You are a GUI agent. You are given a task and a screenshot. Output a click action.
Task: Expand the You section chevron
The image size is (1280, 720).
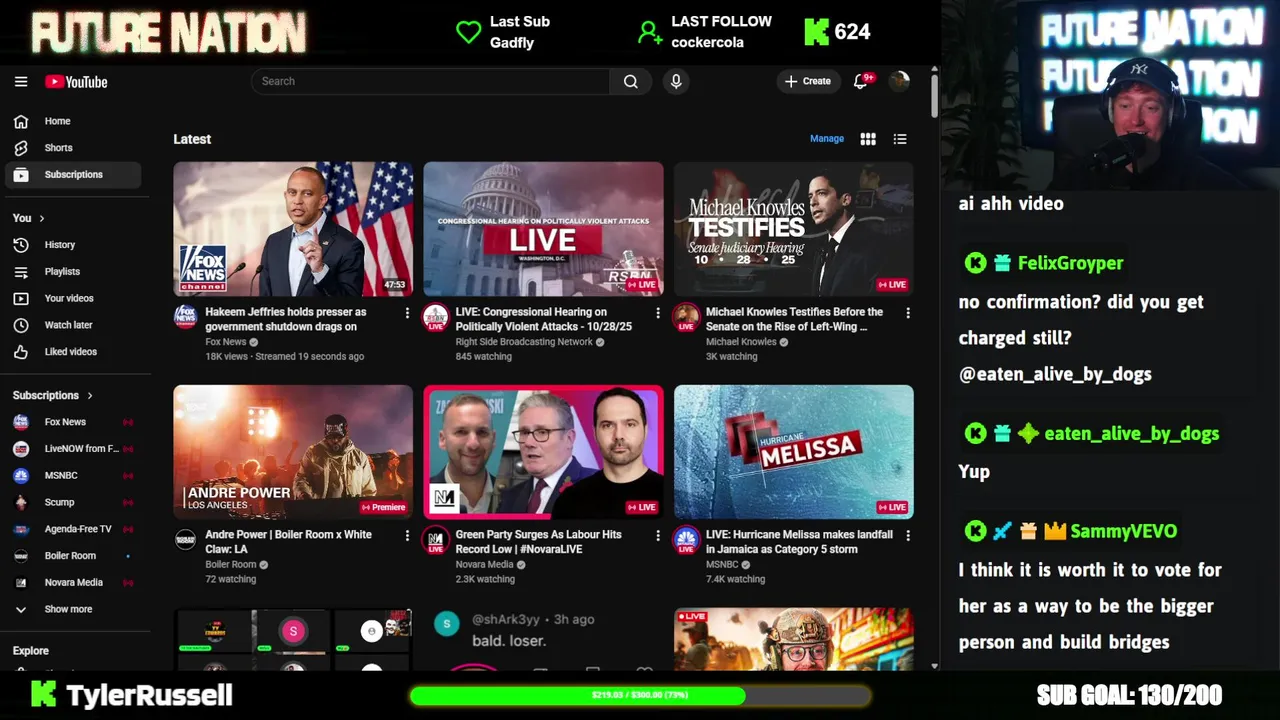[42, 218]
